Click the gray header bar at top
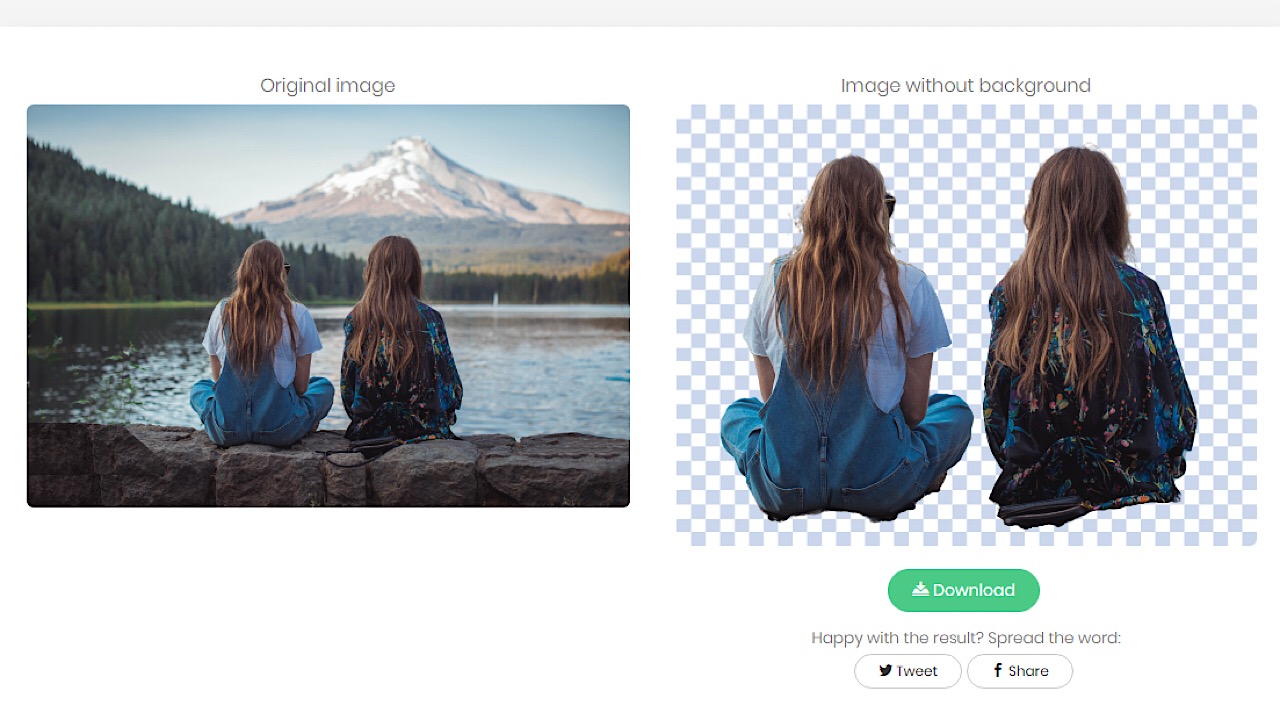Image resolution: width=1280 pixels, height=720 pixels. [x=640, y=13]
